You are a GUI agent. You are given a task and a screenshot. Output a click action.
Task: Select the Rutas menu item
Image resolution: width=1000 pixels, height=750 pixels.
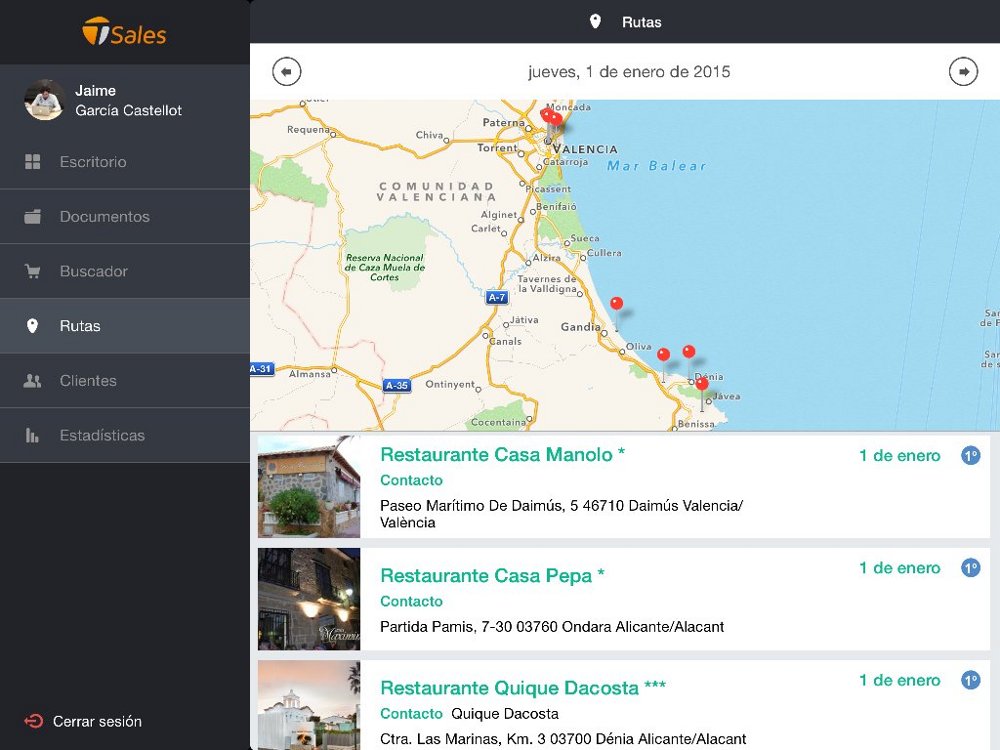[x=125, y=326]
